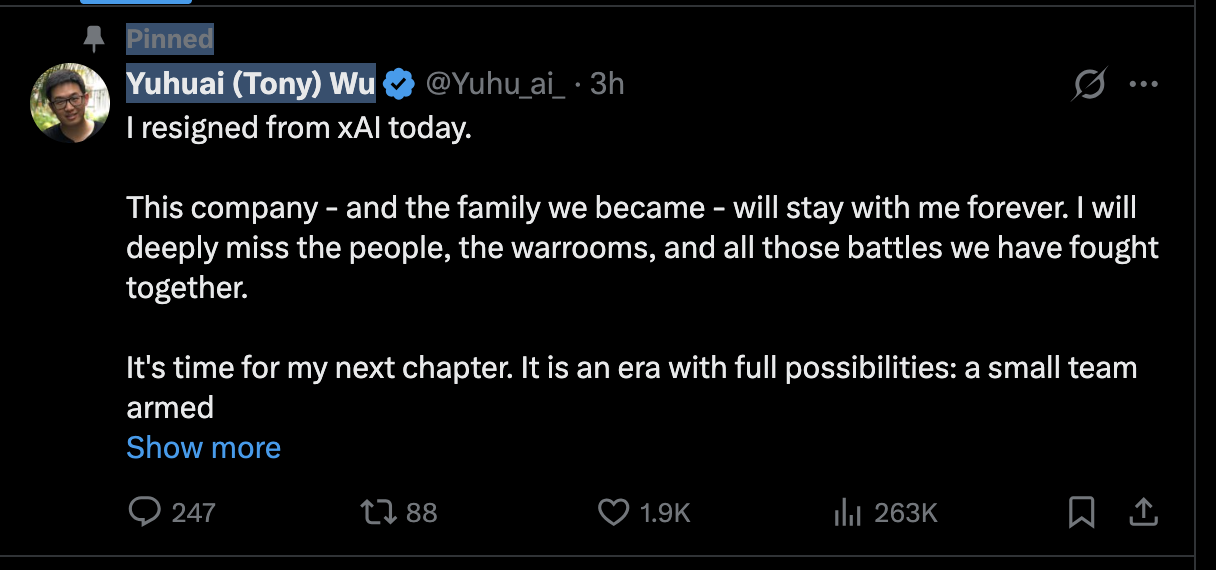Click the reply speech bubble icon
Image resolution: width=1216 pixels, height=570 pixels.
click(x=145, y=513)
